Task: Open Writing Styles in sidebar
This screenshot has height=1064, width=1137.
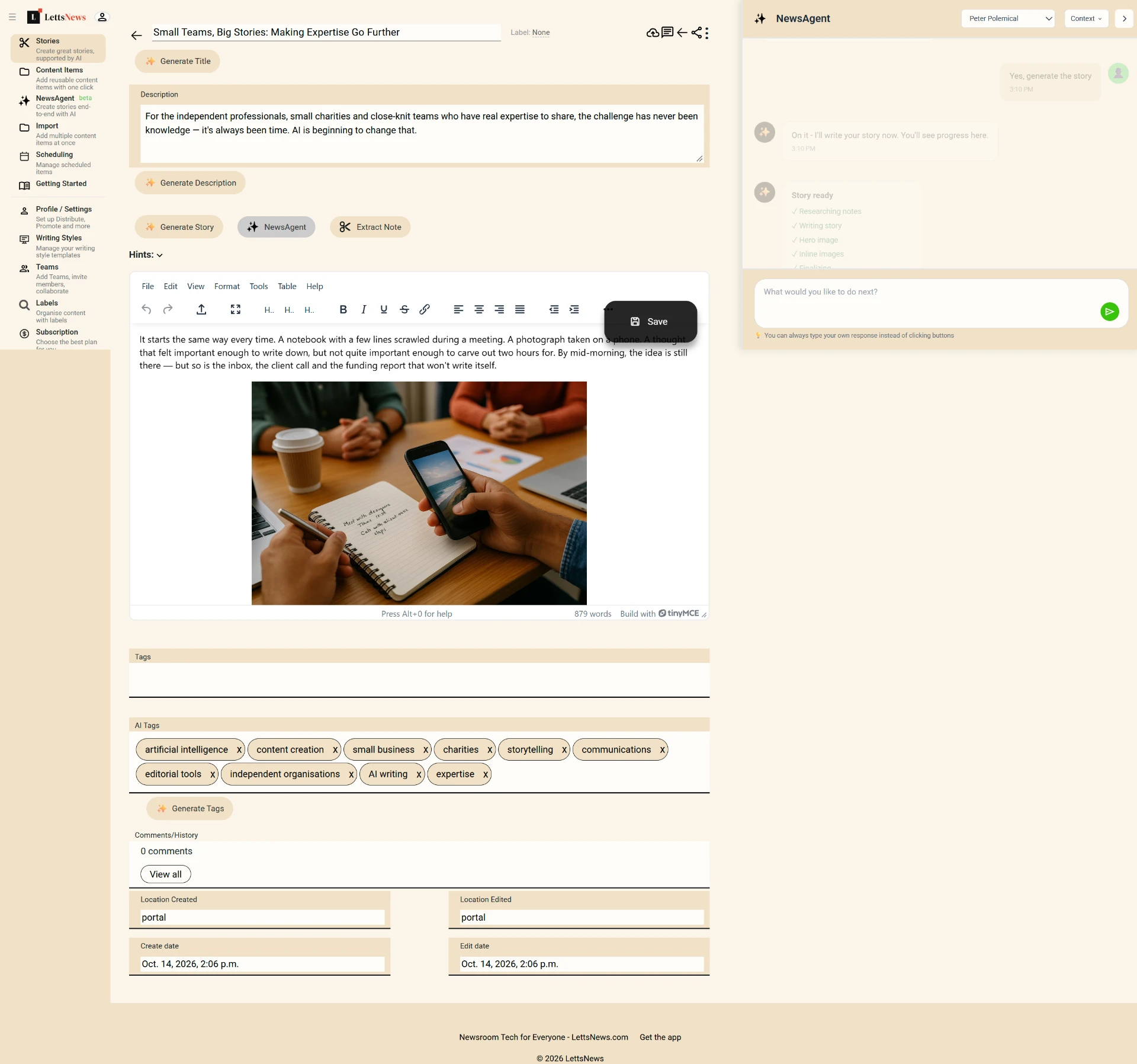Action: [x=59, y=246]
